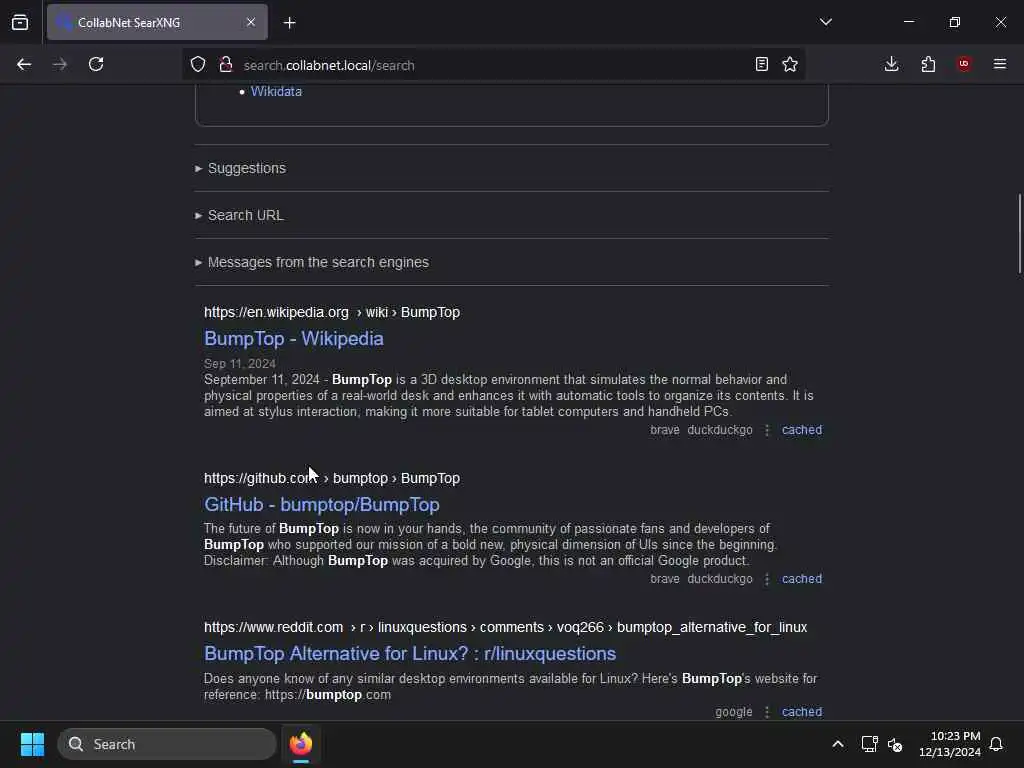Open cached version of Reddit result

(802, 712)
